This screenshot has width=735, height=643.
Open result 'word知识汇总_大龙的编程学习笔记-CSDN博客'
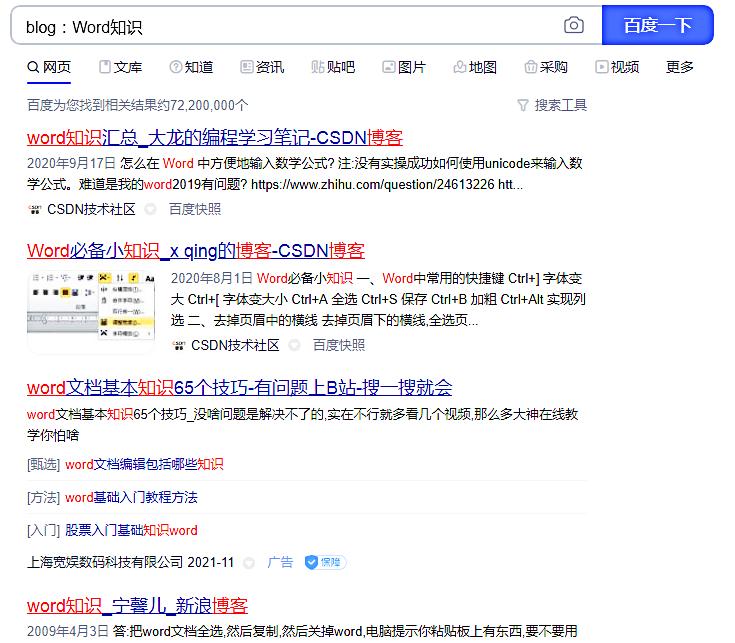[215, 138]
